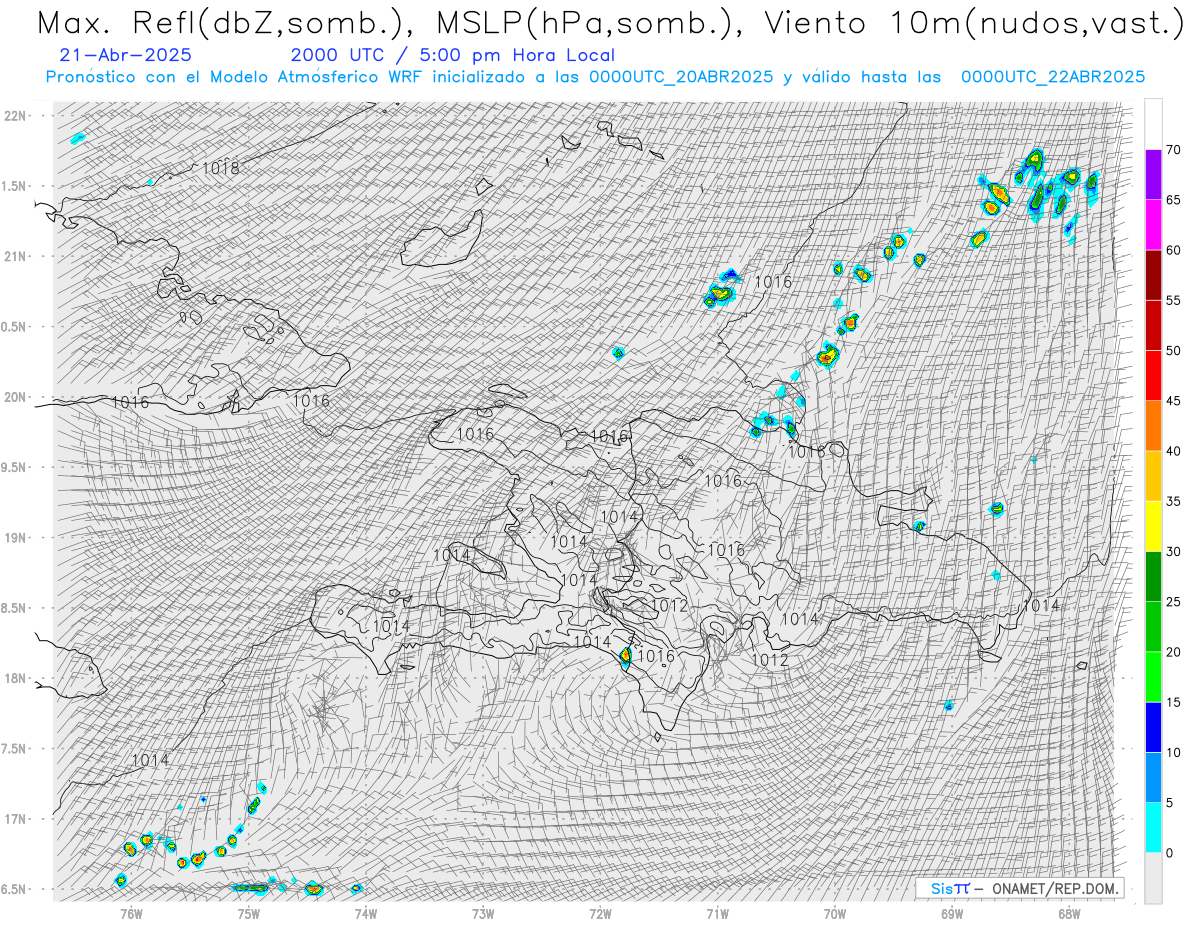Click the '75W' longitude axis label
This screenshot has height=927, width=1200.
pyautogui.click(x=248, y=914)
